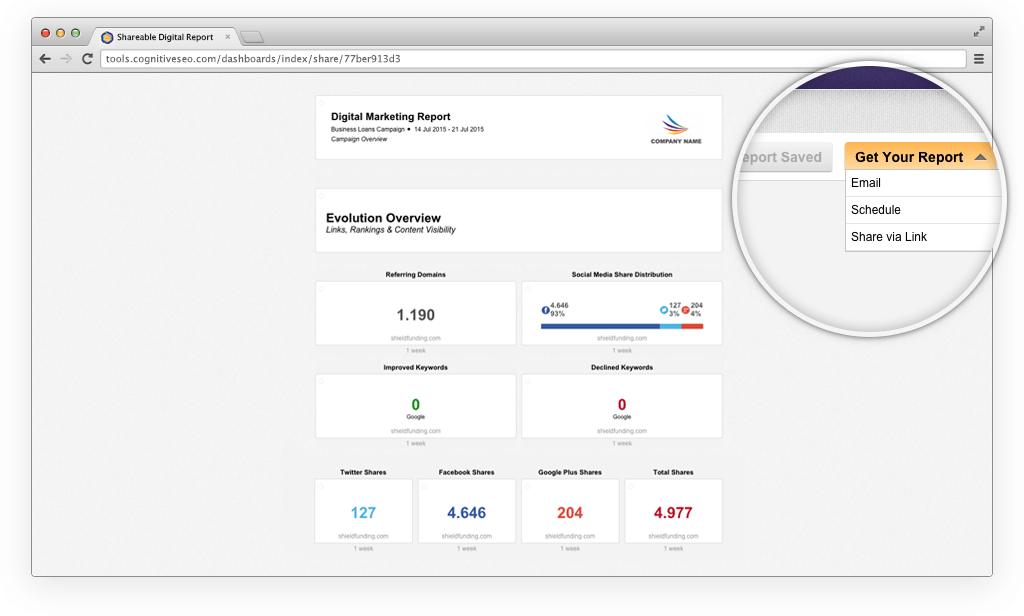Click the fullscreen expand arrows icon
The image size is (1024, 616).
[x=978, y=31]
